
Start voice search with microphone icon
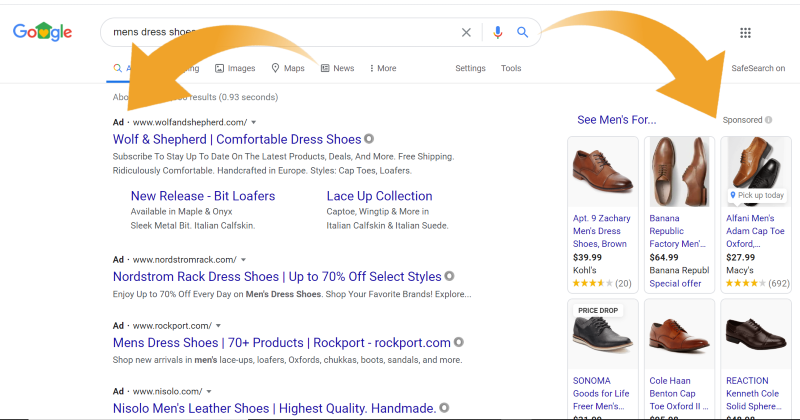point(497,32)
